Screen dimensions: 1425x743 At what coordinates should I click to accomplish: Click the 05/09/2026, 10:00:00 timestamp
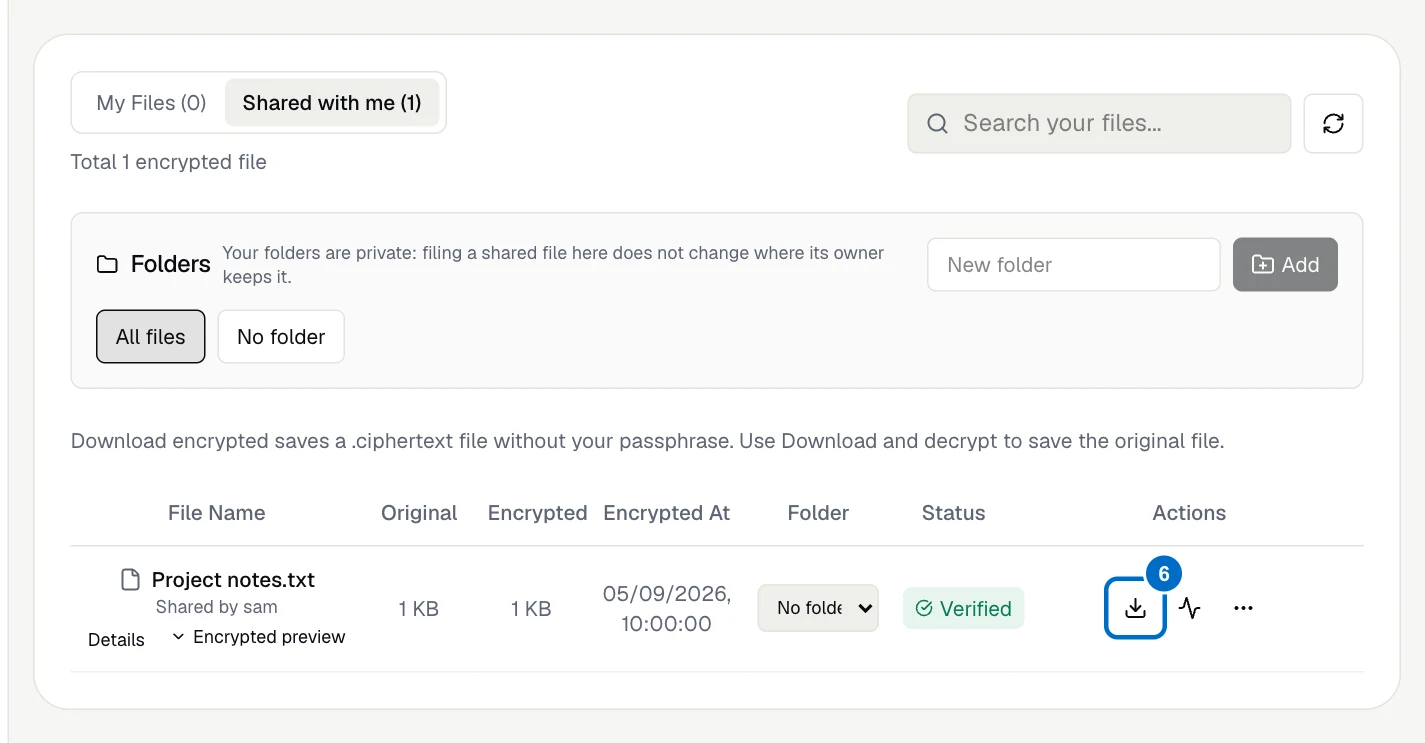pyautogui.click(x=667, y=609)
